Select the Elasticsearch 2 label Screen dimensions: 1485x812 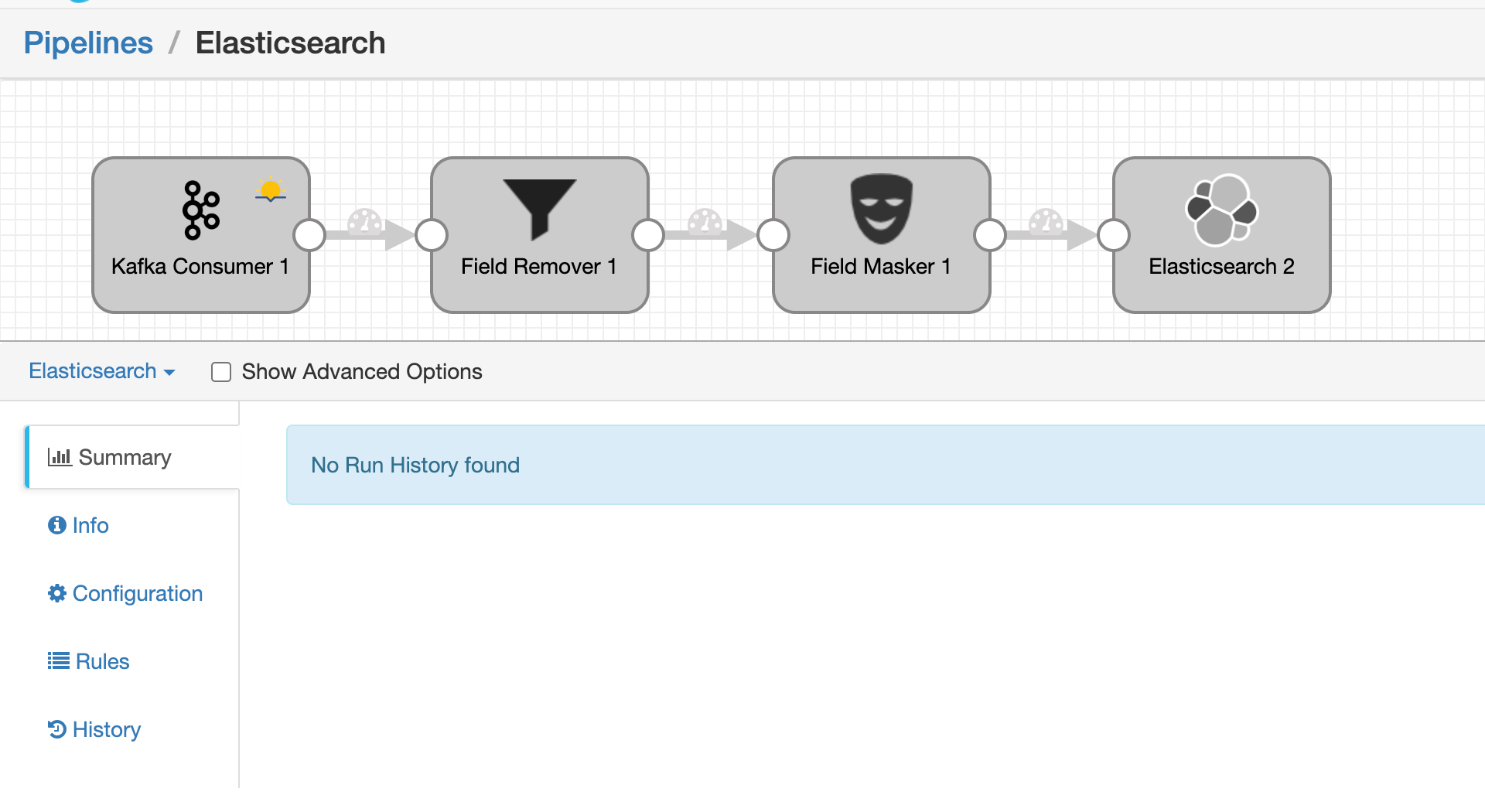pos(1222,267)
